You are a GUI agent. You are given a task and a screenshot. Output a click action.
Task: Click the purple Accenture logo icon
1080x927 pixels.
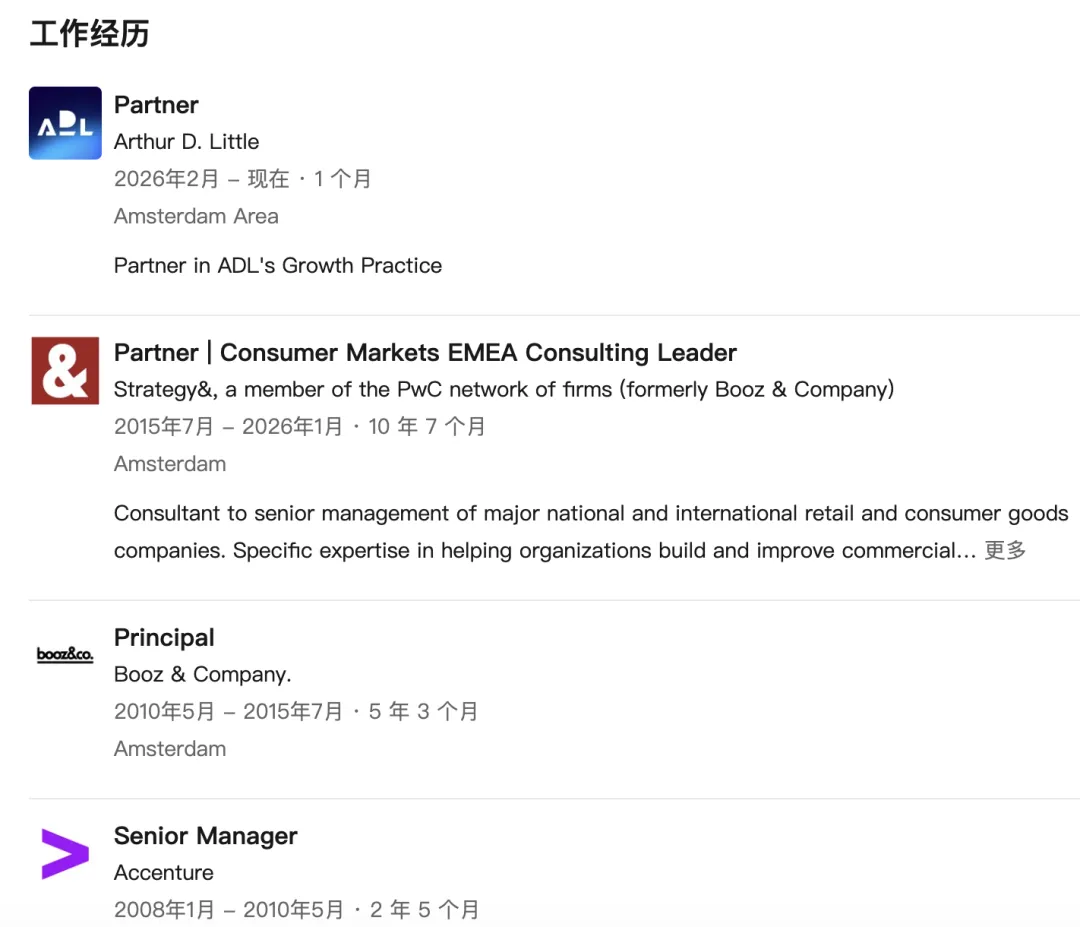point(65,854)
